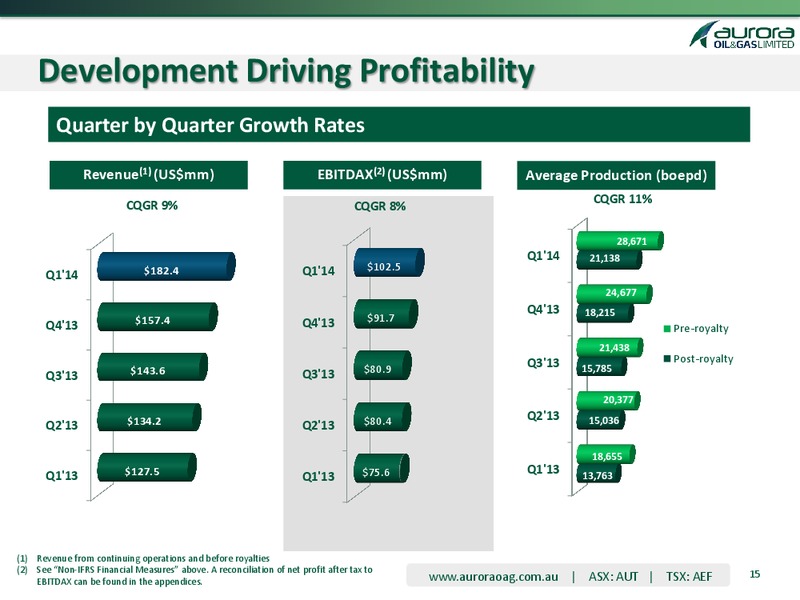Click the 18,215 production bar
This screenshot has width=800, height=600.
point(605,312)
